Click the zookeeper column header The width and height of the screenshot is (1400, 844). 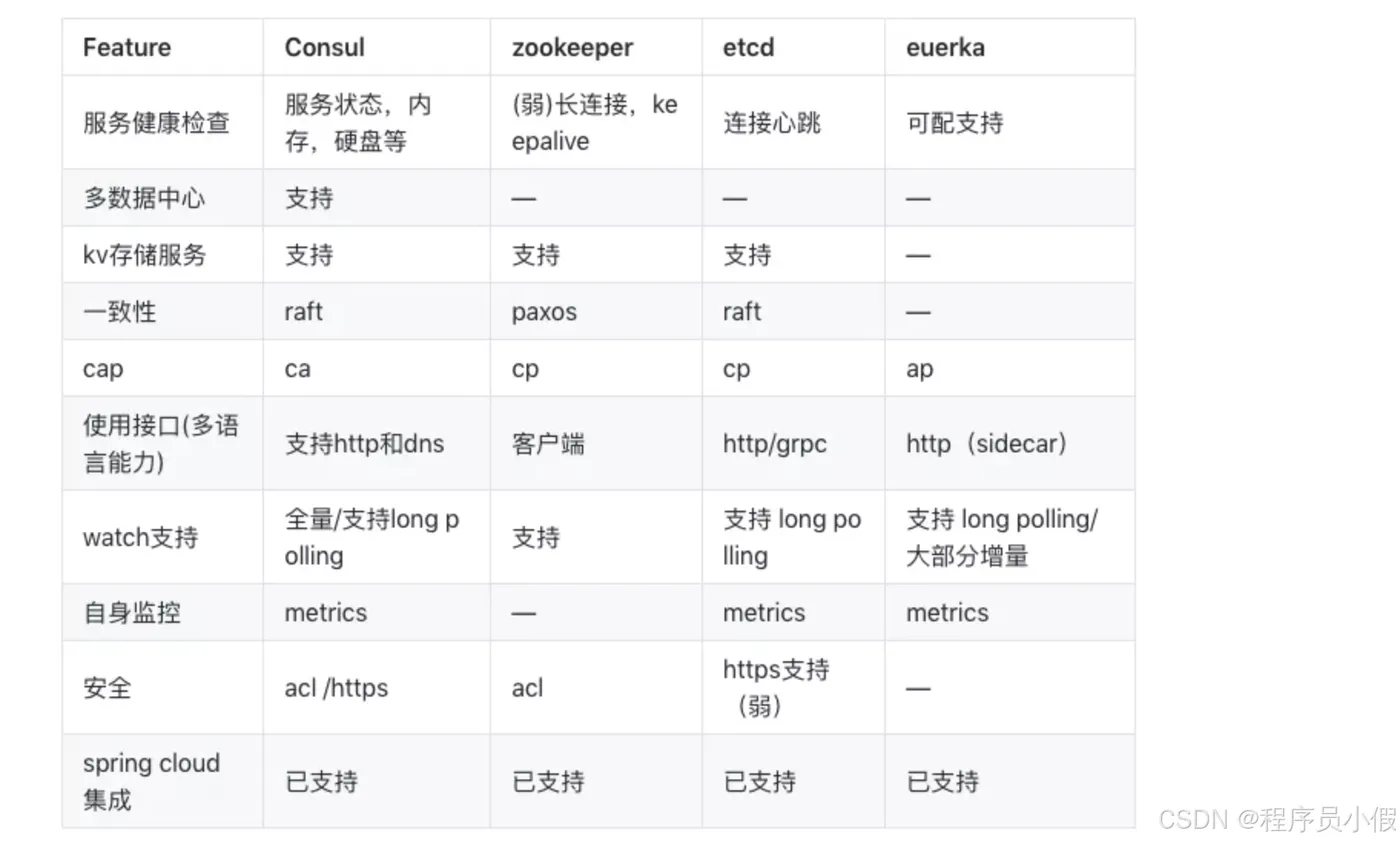click(573, 47)
